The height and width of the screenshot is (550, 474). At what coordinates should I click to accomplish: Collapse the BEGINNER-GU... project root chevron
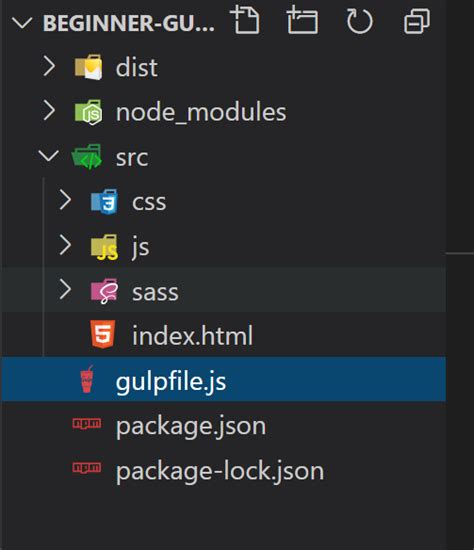(22, 23)
